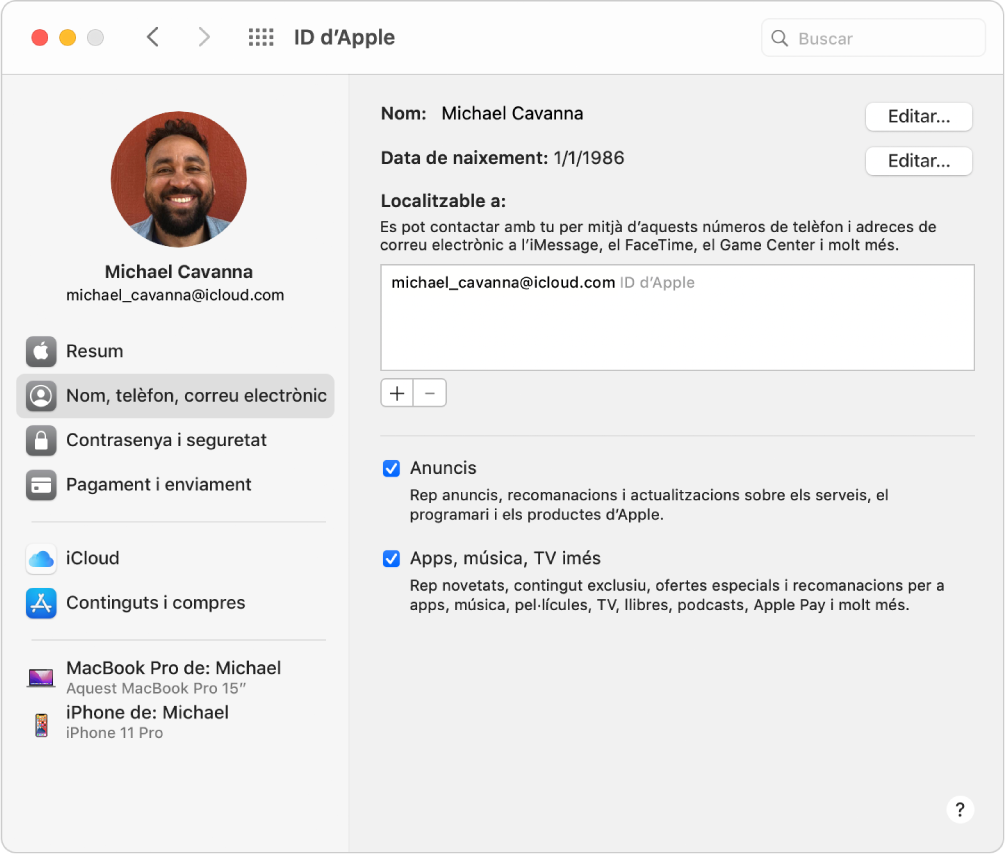
Task: Click the iPhone 11 Pro device icon
Action: 42,725
